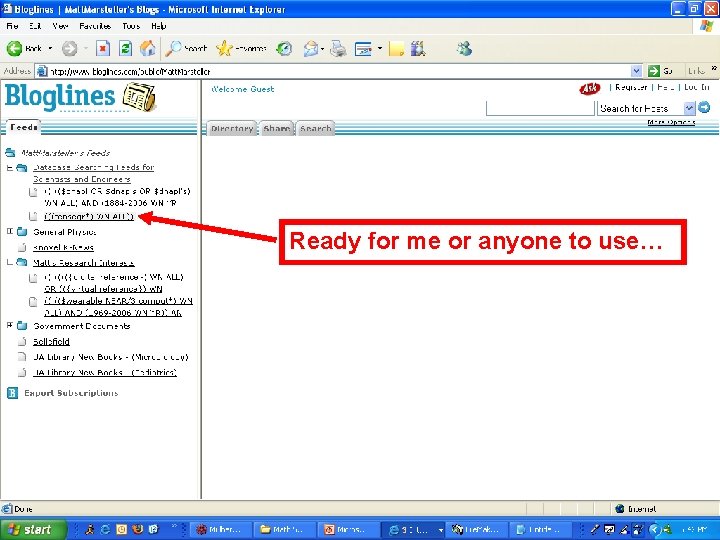Screen dimensions: 720x540
Task: Click the General Physics folder label
Action: click(64, 232)
